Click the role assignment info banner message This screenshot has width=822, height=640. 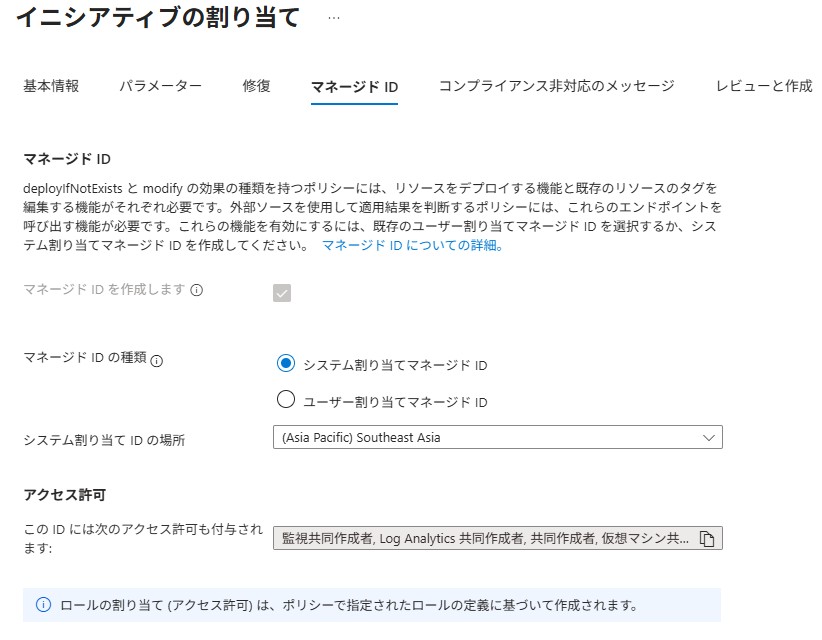click(348, 605)
